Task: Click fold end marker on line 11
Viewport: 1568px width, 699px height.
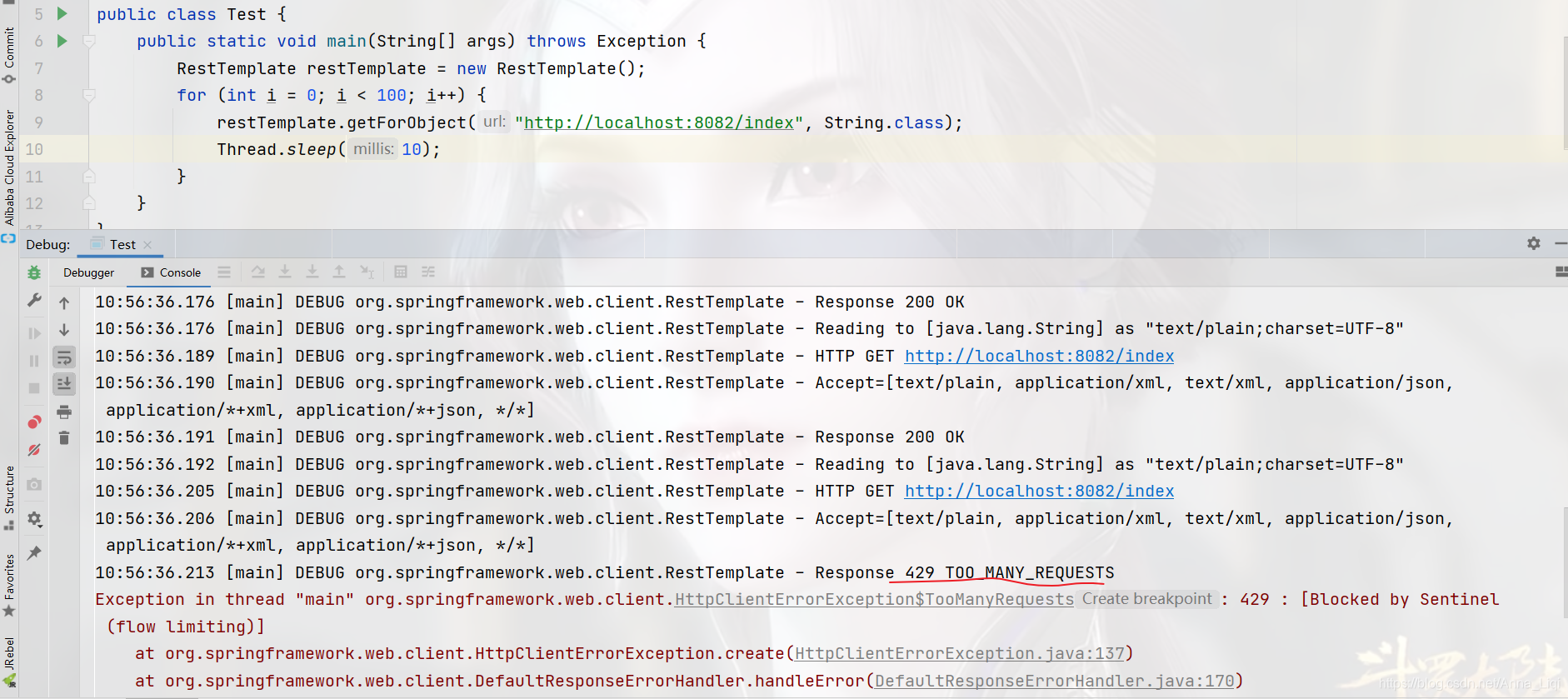Action: coord(89,177)
